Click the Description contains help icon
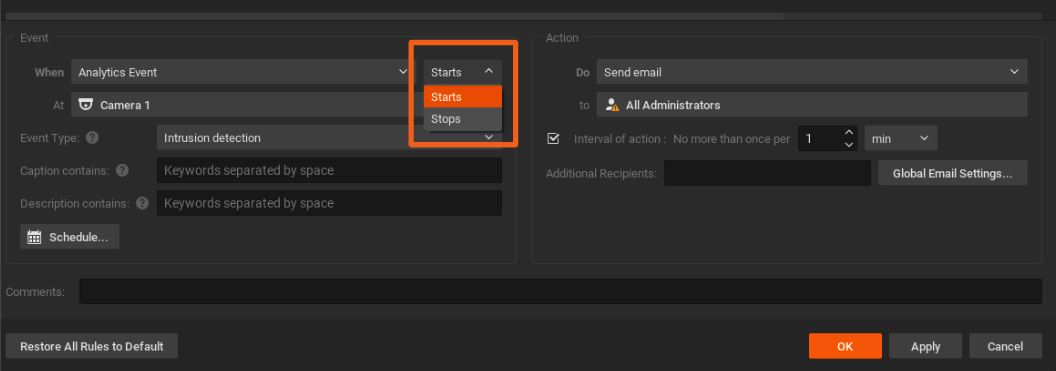Viewport: 1056px width, 371px height. 142,203
